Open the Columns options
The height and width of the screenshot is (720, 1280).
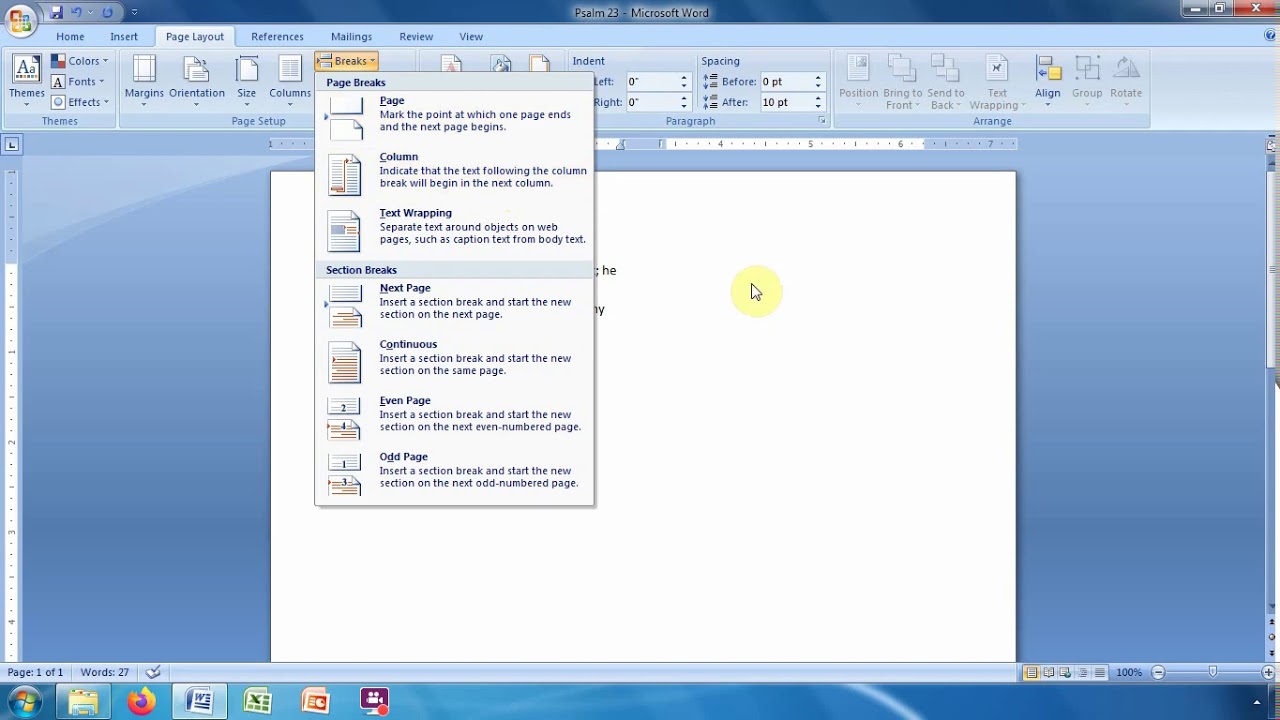290,81
